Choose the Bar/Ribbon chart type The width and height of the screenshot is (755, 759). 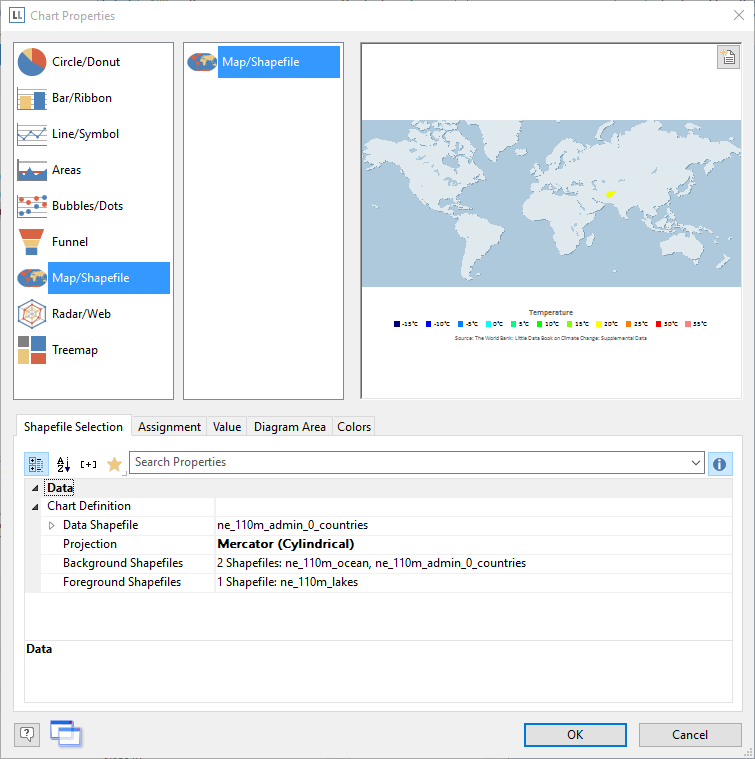point(81,98)
